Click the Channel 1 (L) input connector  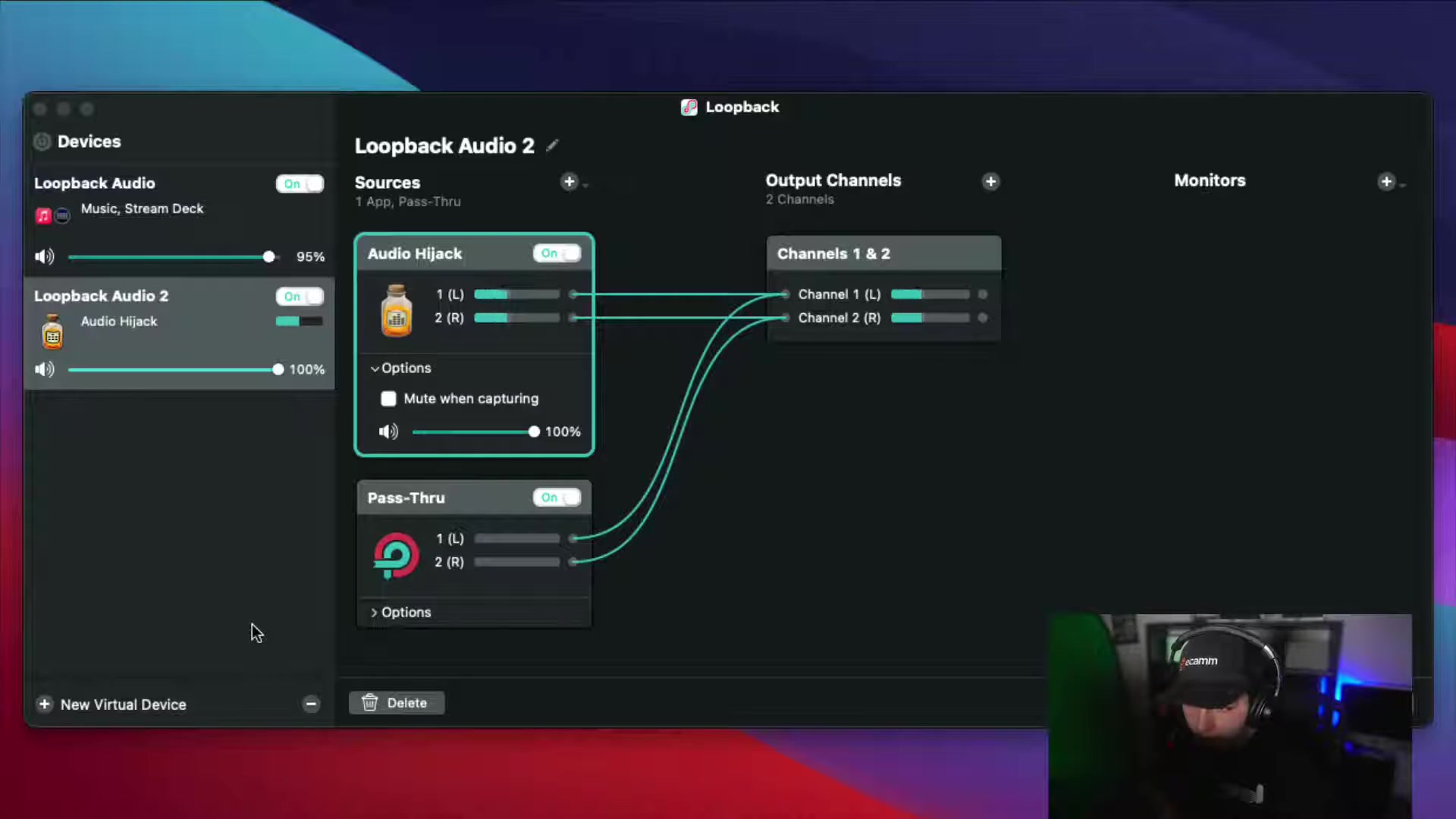pos(785,294)
